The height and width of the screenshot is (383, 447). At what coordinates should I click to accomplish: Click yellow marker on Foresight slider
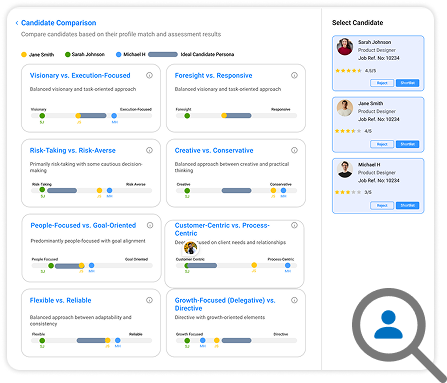pyautogui.click(x=224, y=116)
